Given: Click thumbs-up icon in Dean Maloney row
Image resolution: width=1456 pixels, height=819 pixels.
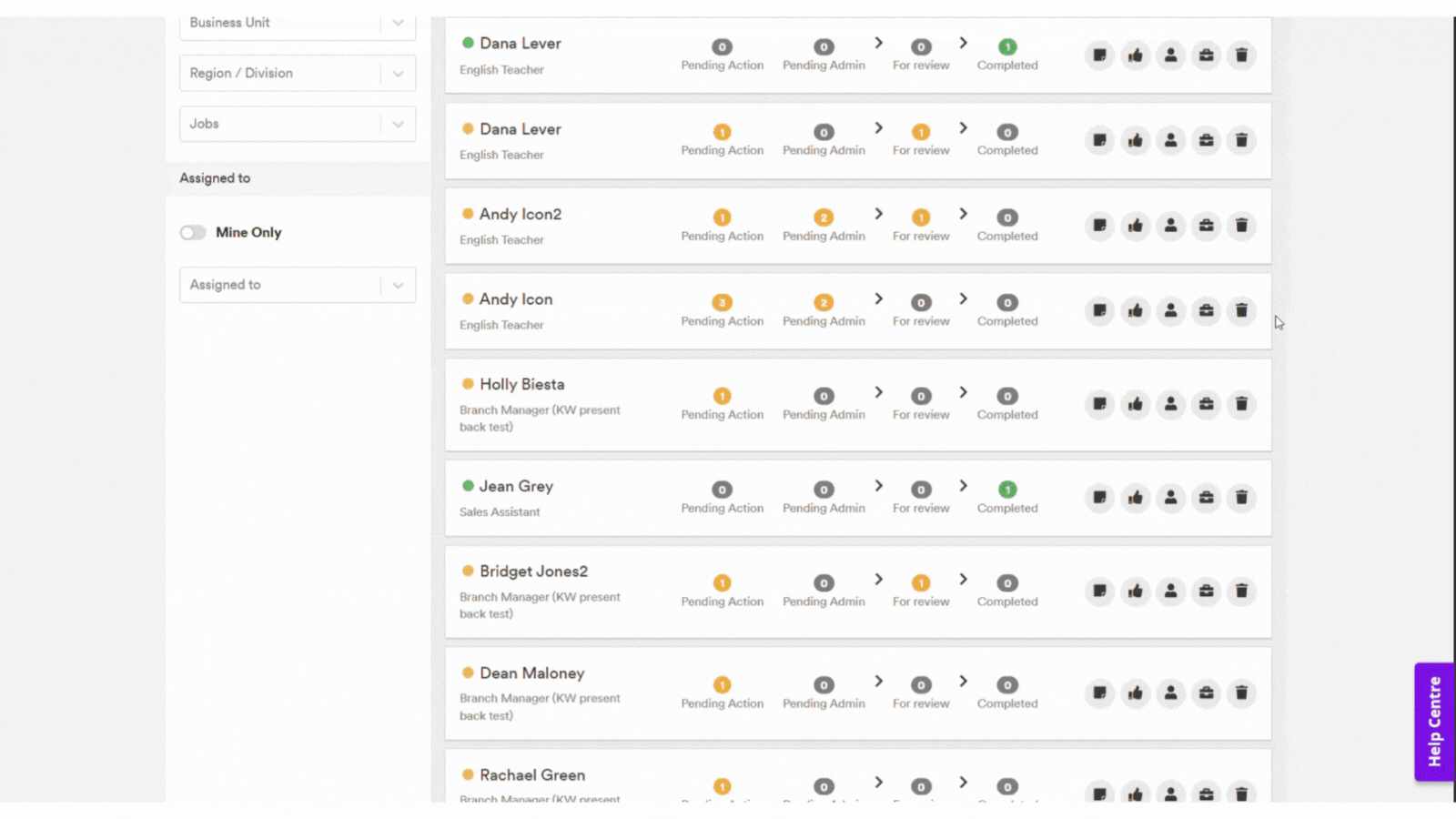Looking at the screenshot, I should (x=1136, y=693).
